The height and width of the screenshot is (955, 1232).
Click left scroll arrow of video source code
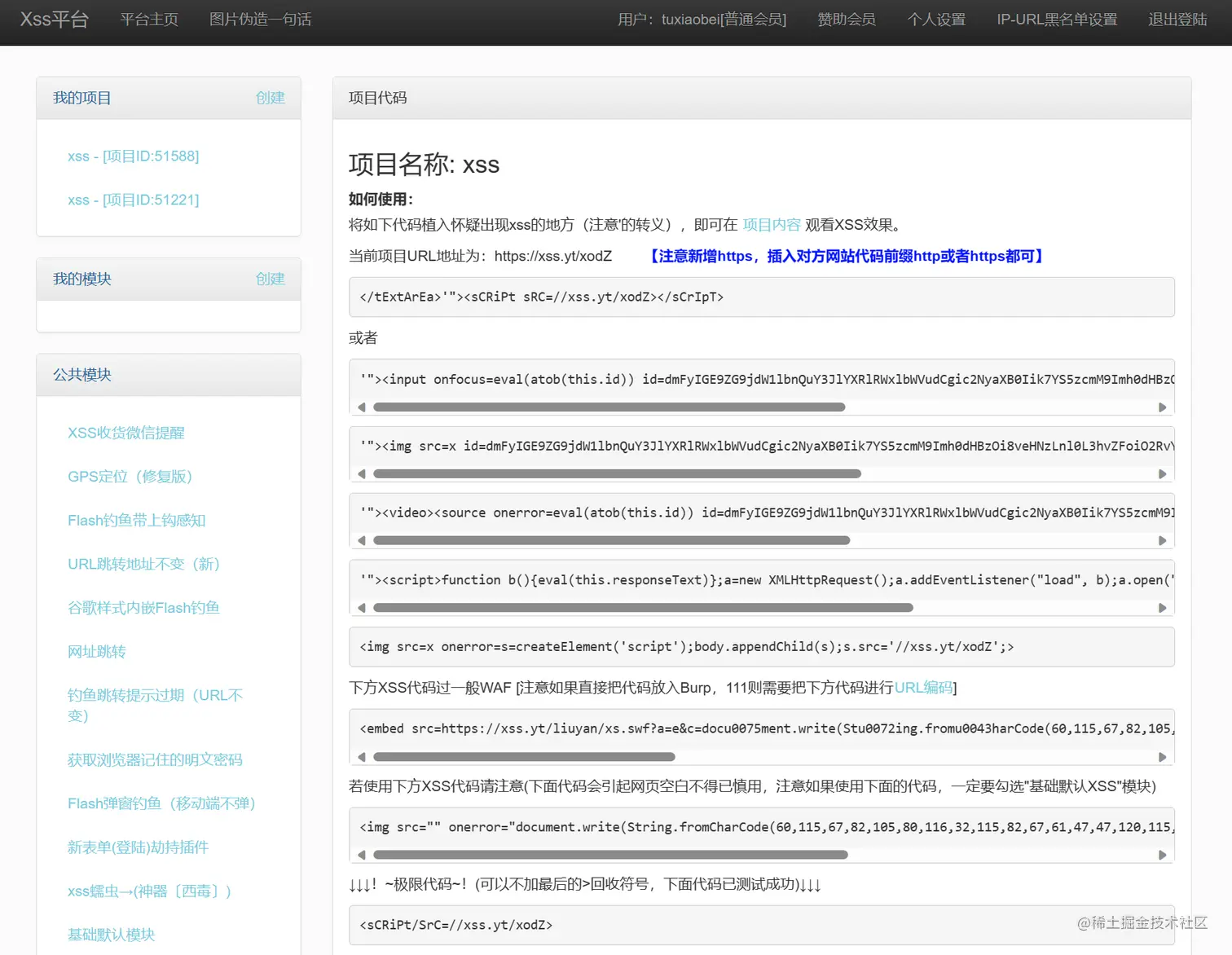pos(362,541)
